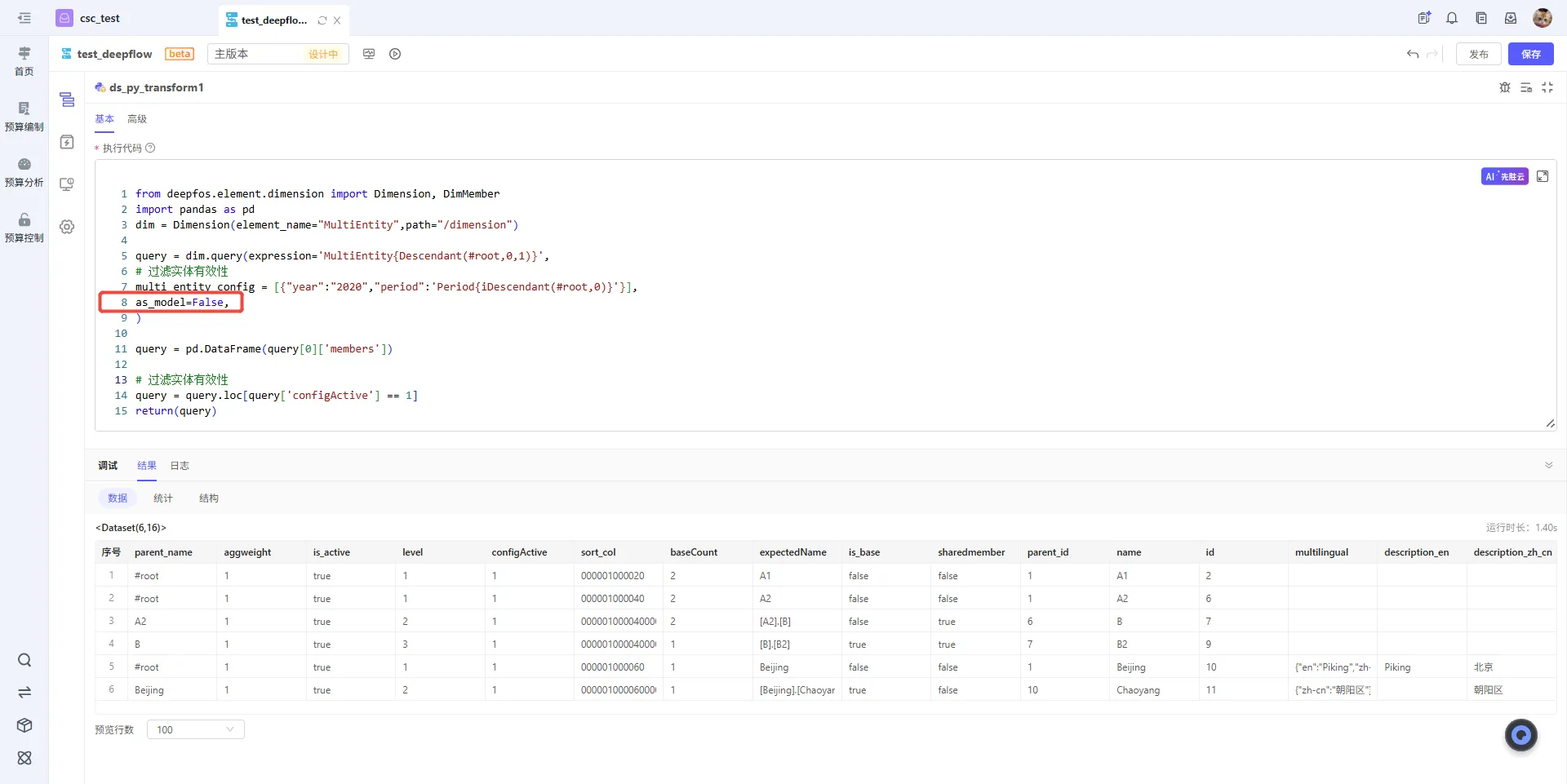Run the flow with play icon

pyautogui.click(x=395, y=54)
